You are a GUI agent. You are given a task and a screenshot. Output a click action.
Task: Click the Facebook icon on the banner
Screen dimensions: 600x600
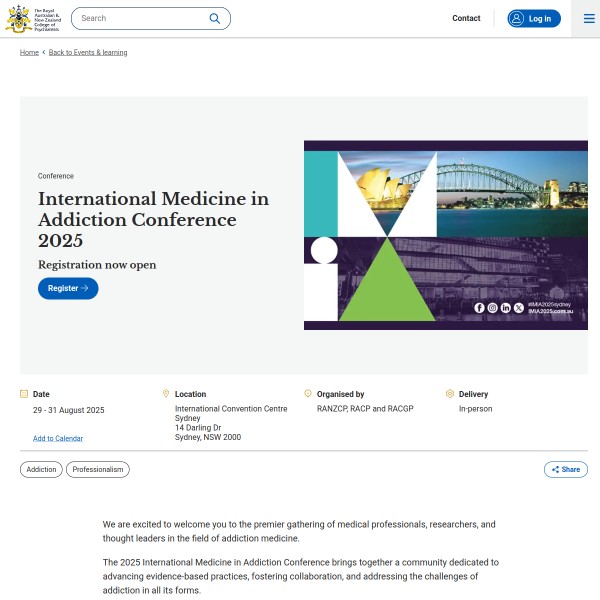[x=479, y=308]
